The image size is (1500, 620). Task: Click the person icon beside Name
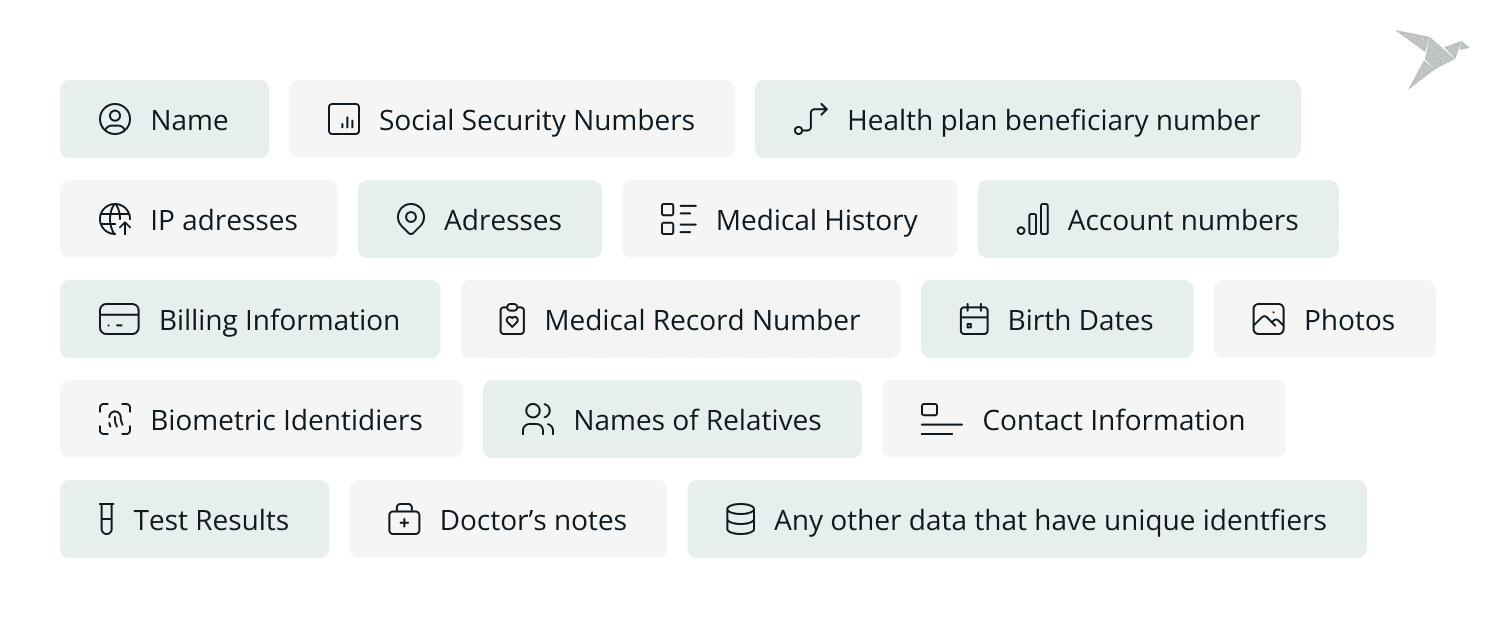point(115,120)
